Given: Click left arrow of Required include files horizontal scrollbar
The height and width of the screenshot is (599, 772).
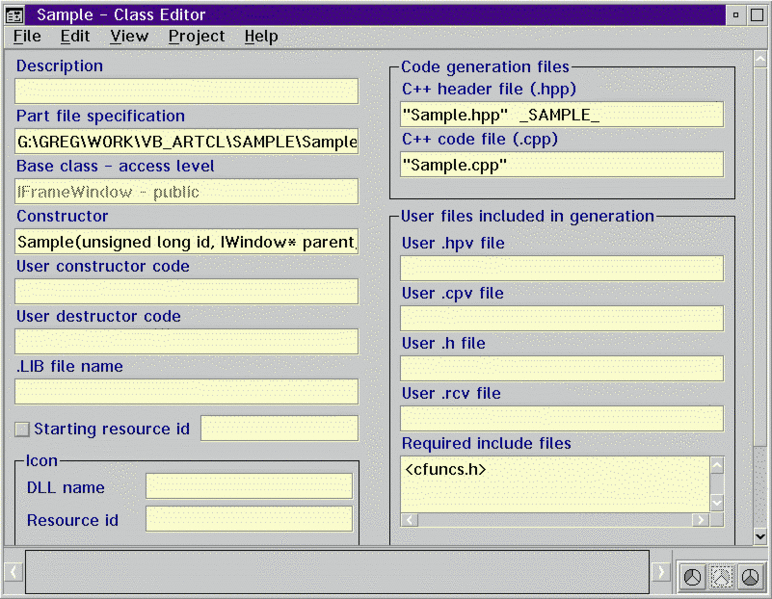Looking at the screenshot, I should pos(410,520).
